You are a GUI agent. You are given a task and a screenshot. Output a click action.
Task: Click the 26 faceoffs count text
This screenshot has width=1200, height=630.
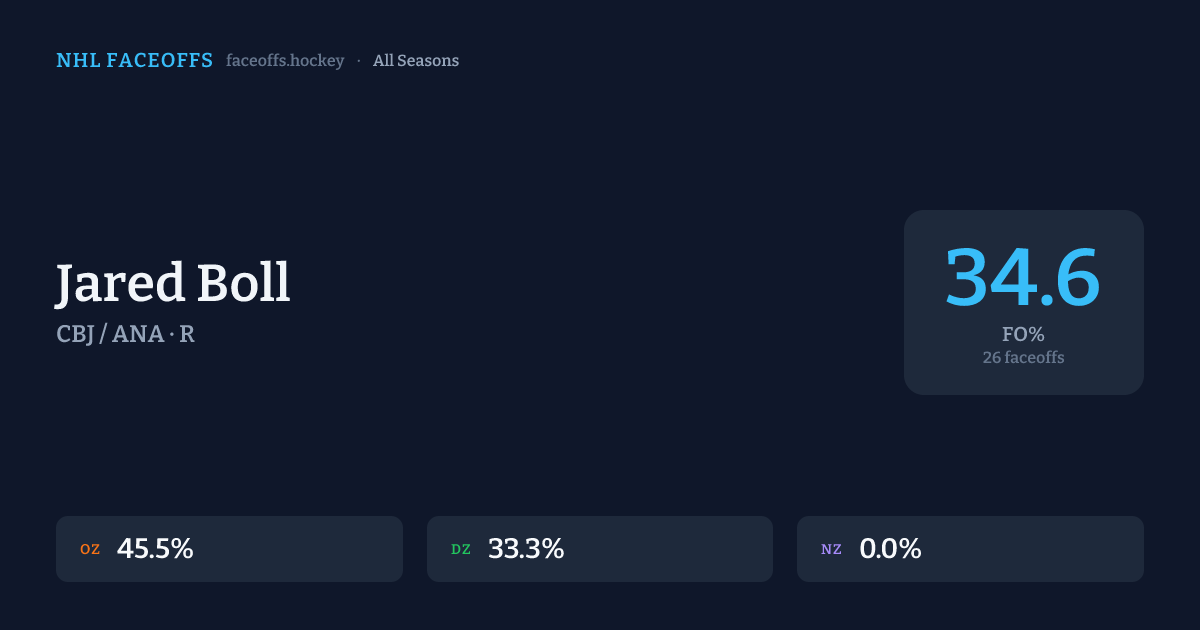pos(1023,357)
